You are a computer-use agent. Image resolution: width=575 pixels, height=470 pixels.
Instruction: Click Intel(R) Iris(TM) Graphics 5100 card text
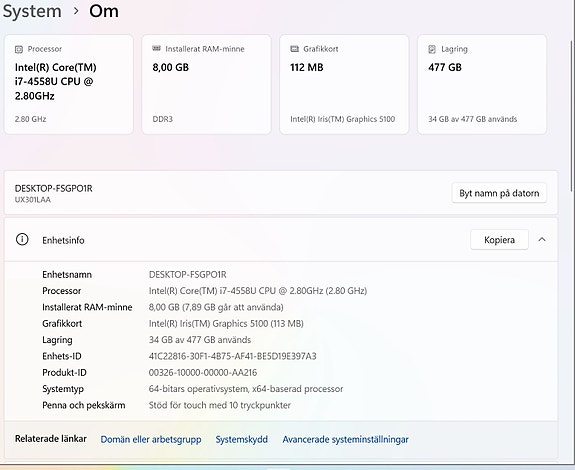coord(343,119)
